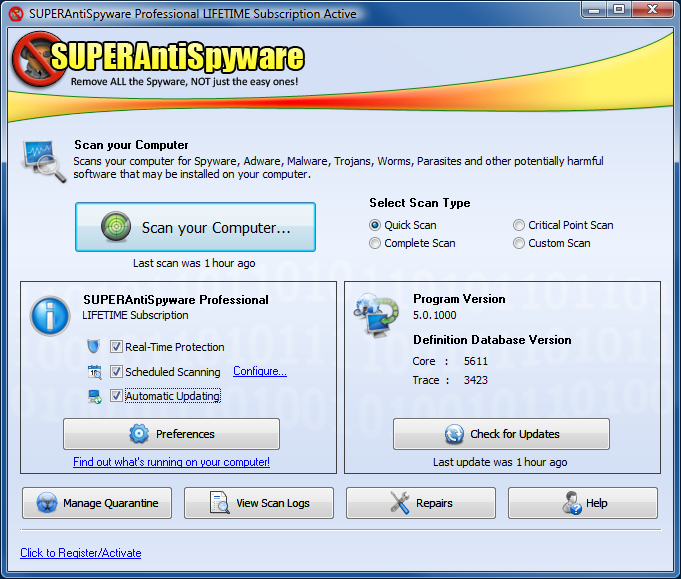Click the green radar icon on scan button

(x=116, y=227)
